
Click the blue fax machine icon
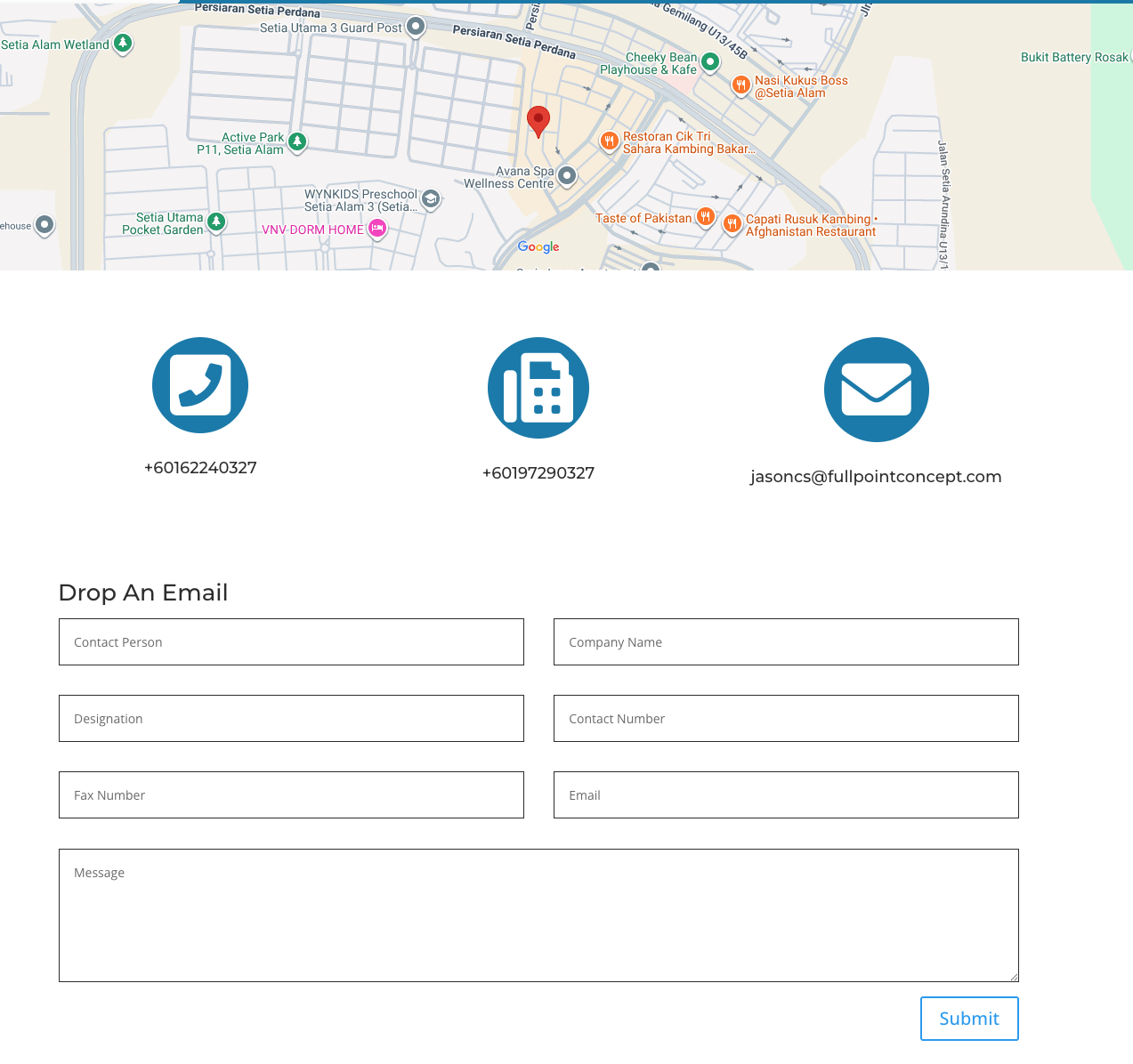click(538, 388)
